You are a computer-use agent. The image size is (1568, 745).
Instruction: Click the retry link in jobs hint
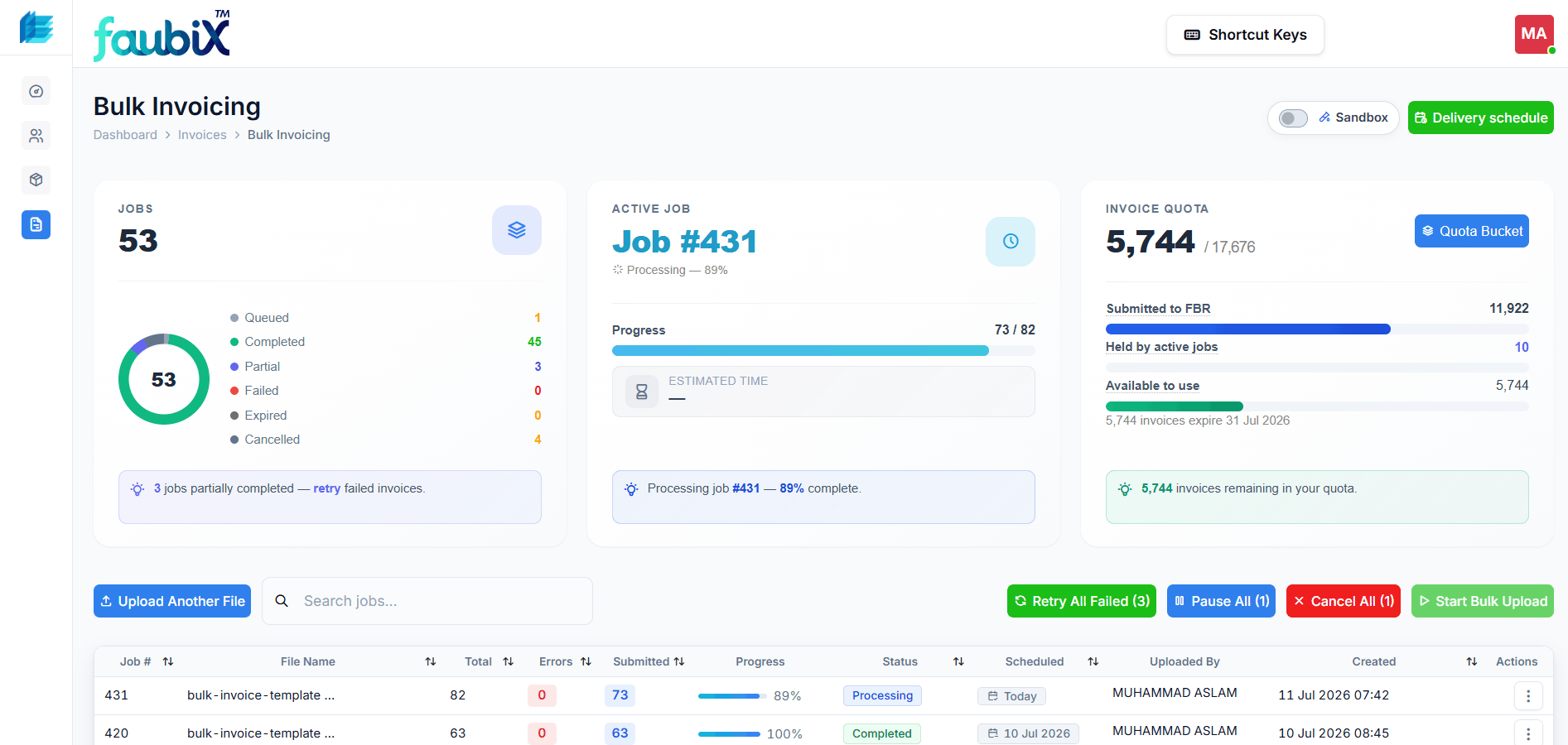click(x=327, y=488)
